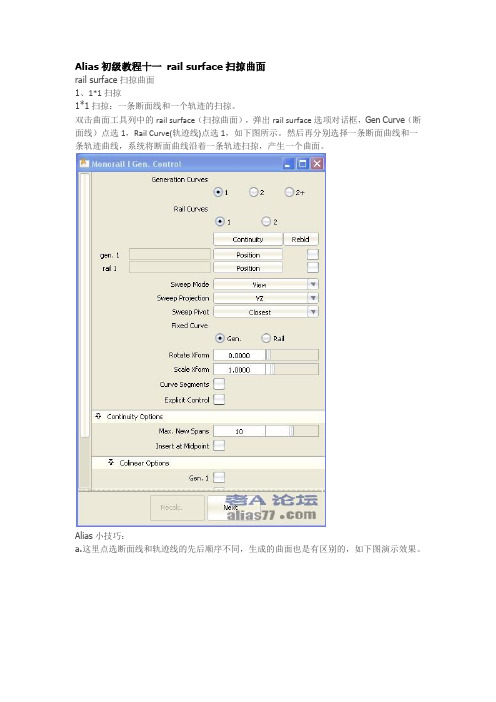This screenshot has width=496, height=702.
Task: Toggle the gen. 1 rebuild checkbox
Action: coord(313,254)
